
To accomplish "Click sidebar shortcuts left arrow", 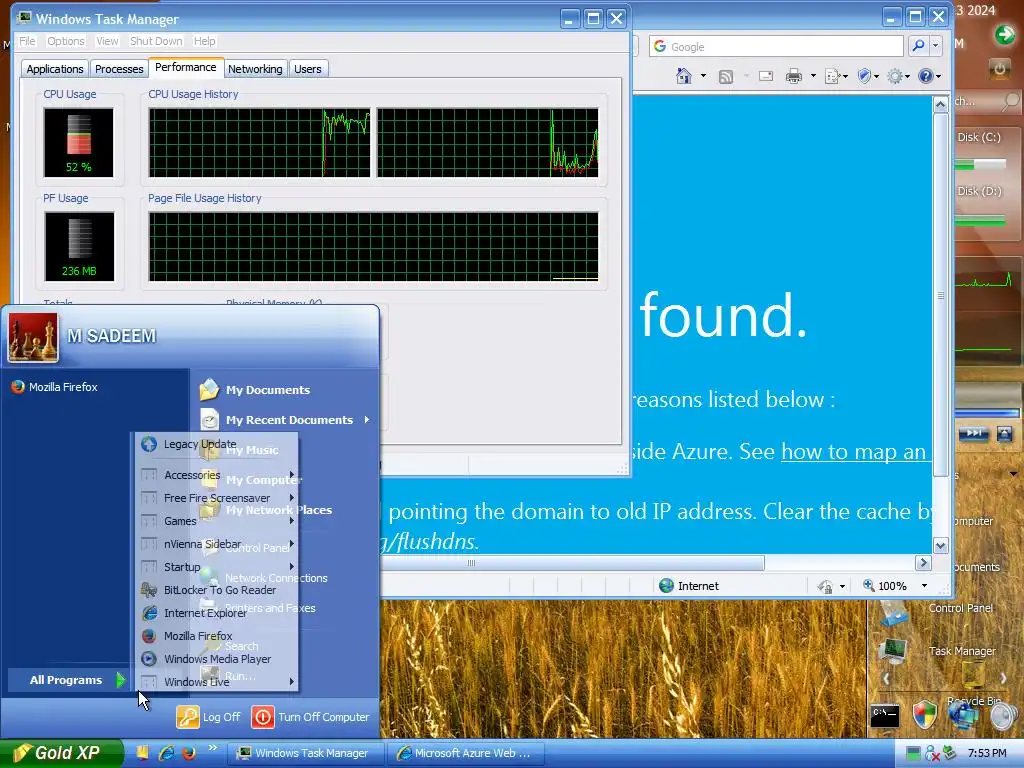I will (x=886, y=679).
